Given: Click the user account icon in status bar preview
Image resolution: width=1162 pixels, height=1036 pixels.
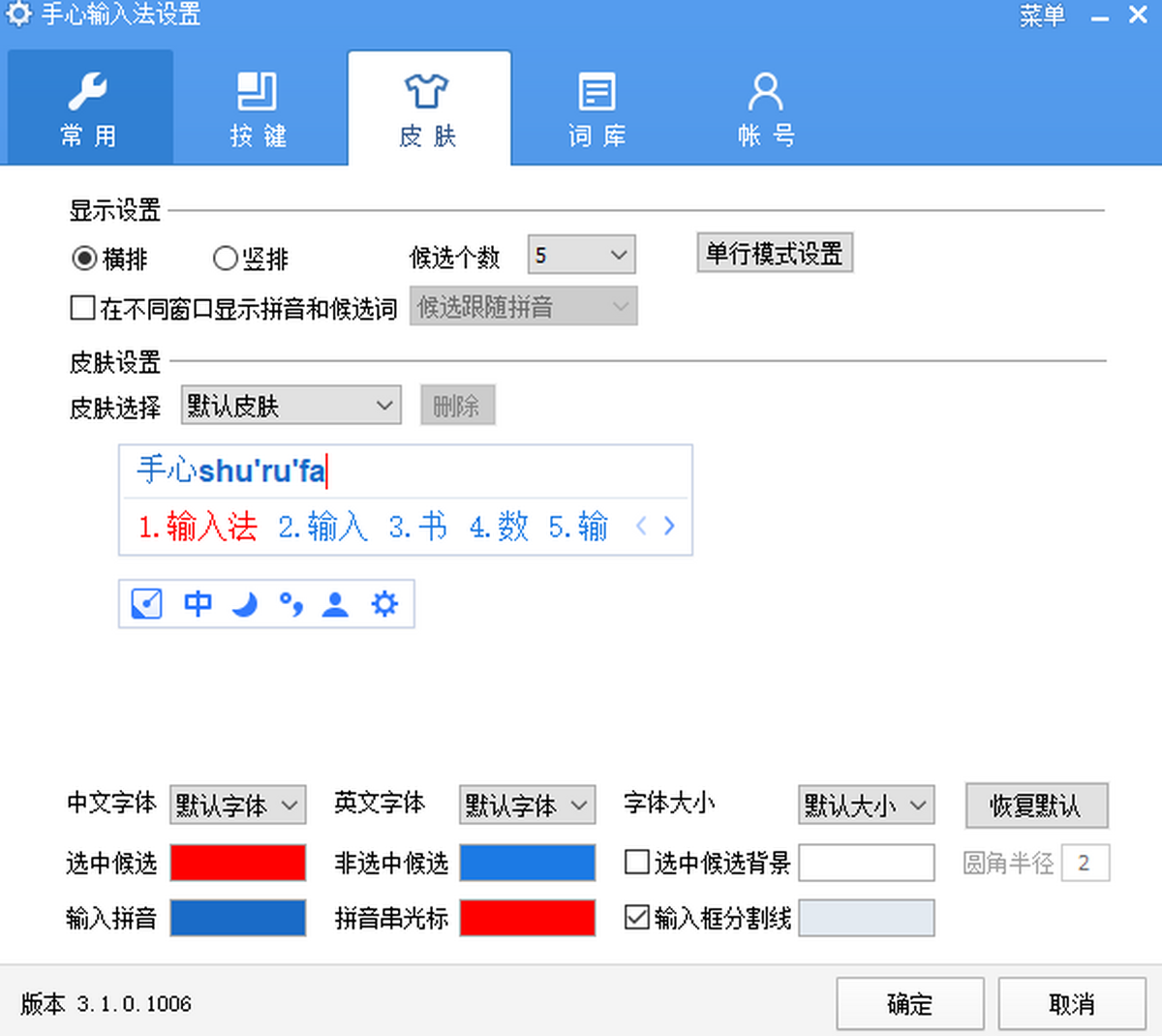Looking at the screenshot, I should (x=336, y=604).
